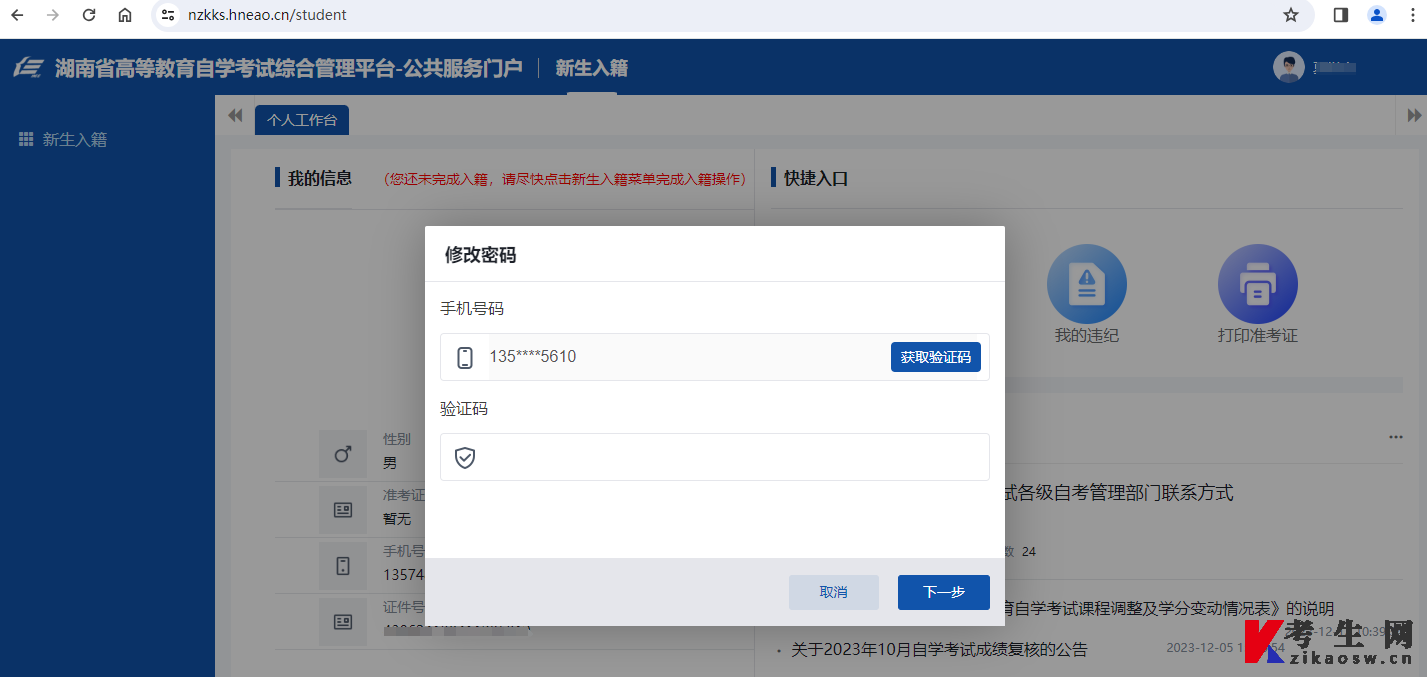Click the bookmark star in the address bar
The height and width of the screenshot is (677, 1427).
[x=1290, y=15]
